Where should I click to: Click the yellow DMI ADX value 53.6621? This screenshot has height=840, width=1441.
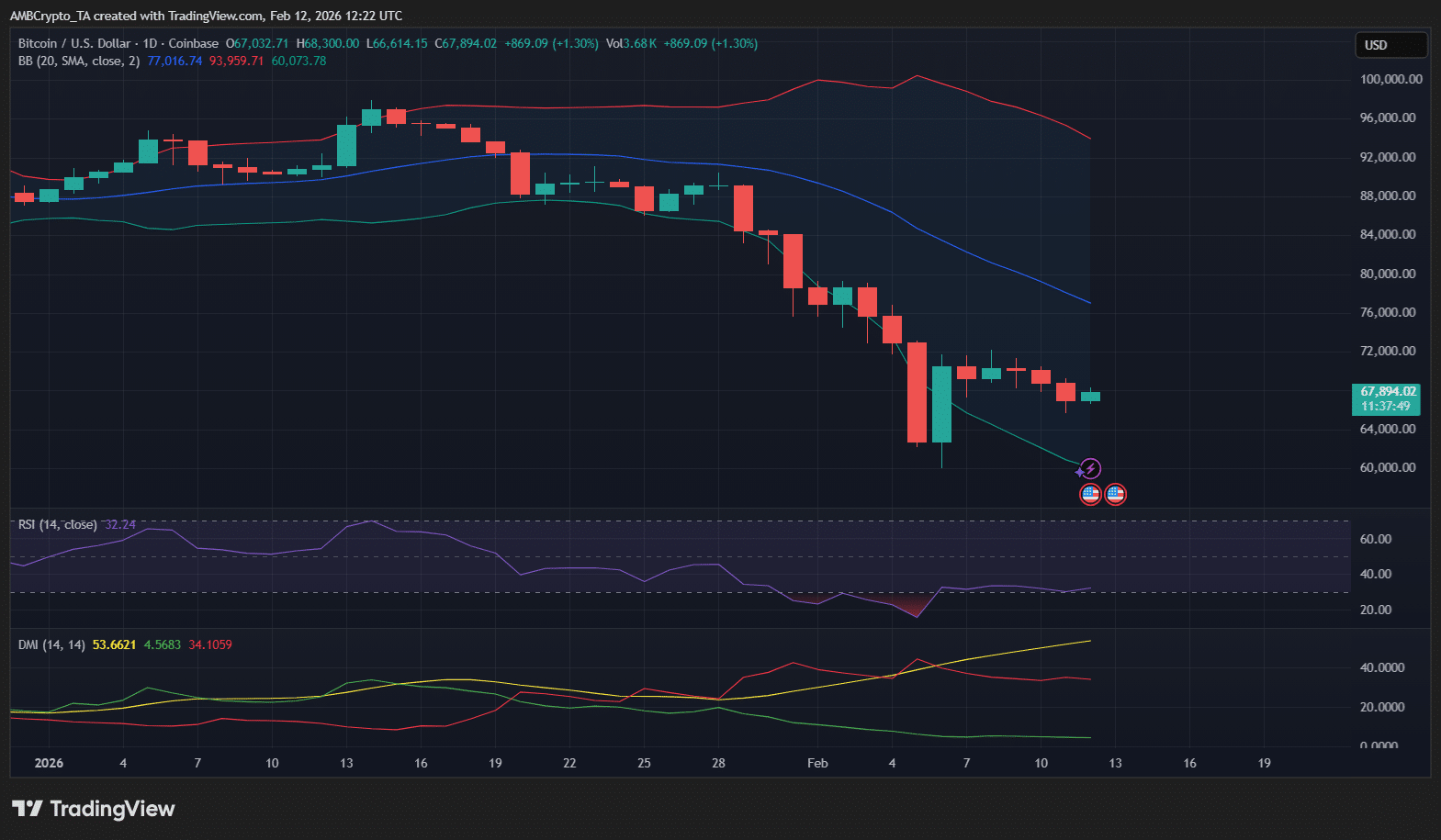114,644
